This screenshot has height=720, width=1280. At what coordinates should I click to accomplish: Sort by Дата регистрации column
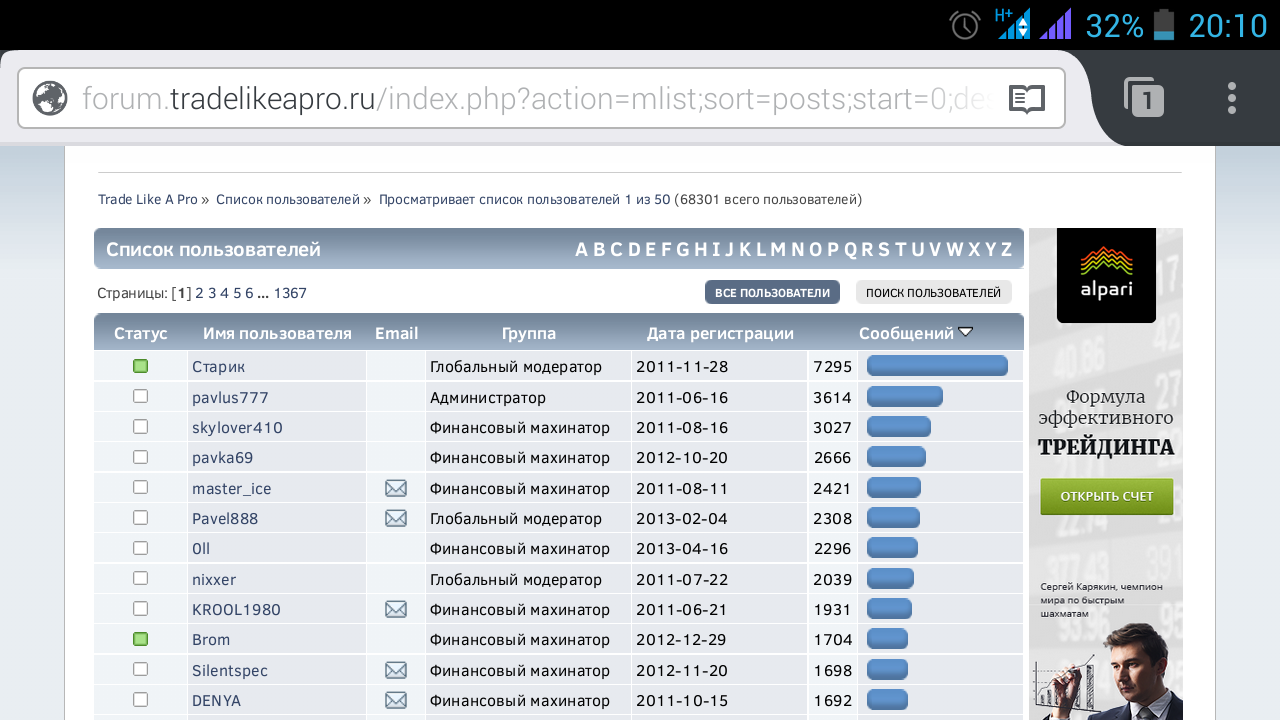720,333
